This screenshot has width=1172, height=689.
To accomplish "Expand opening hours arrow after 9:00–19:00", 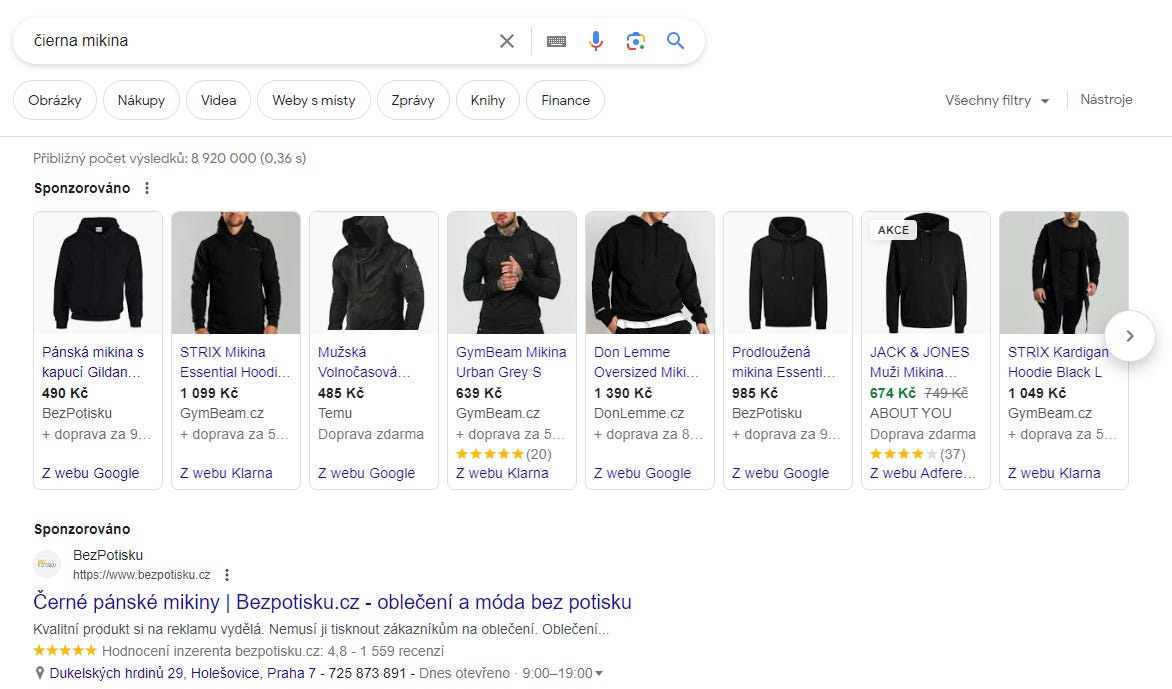I will pos(599,673).
